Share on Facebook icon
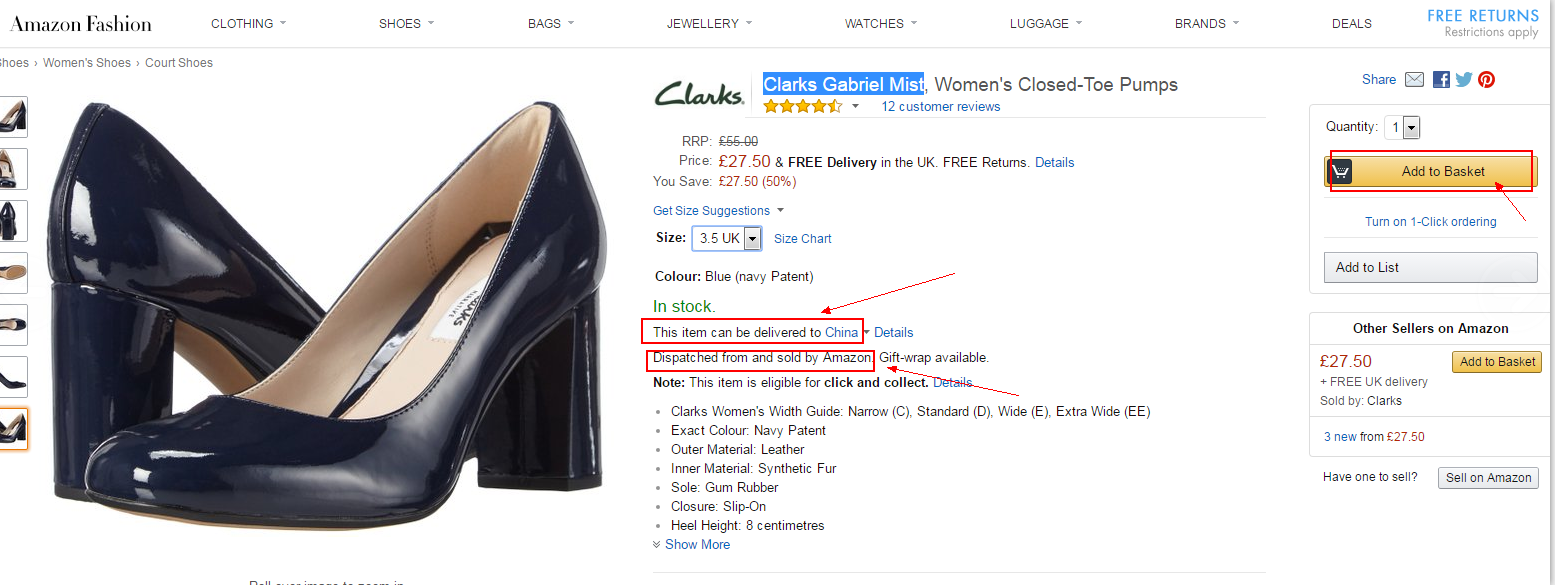The height and width of the screenshot is (585, 1555). tap(1441, 80)
